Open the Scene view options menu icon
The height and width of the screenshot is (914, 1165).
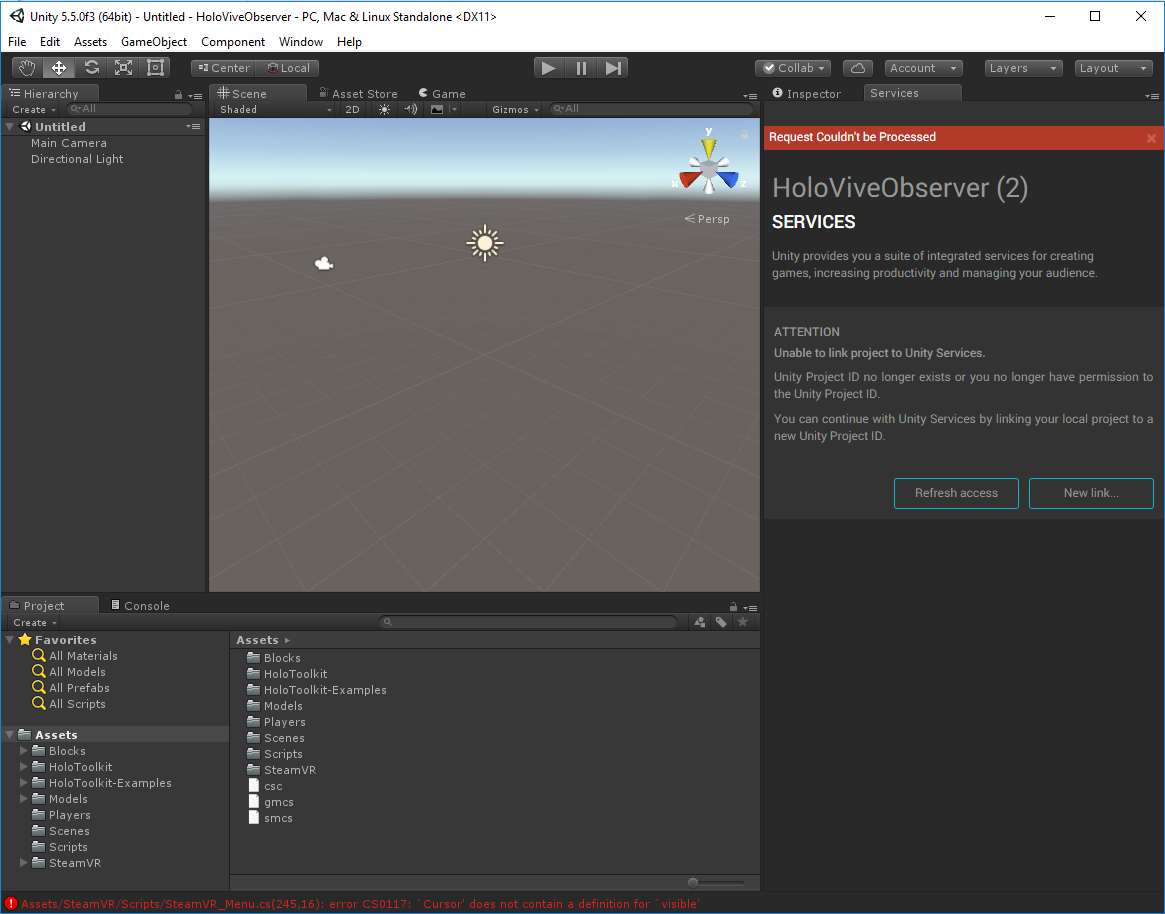click(x=749, y=96)
